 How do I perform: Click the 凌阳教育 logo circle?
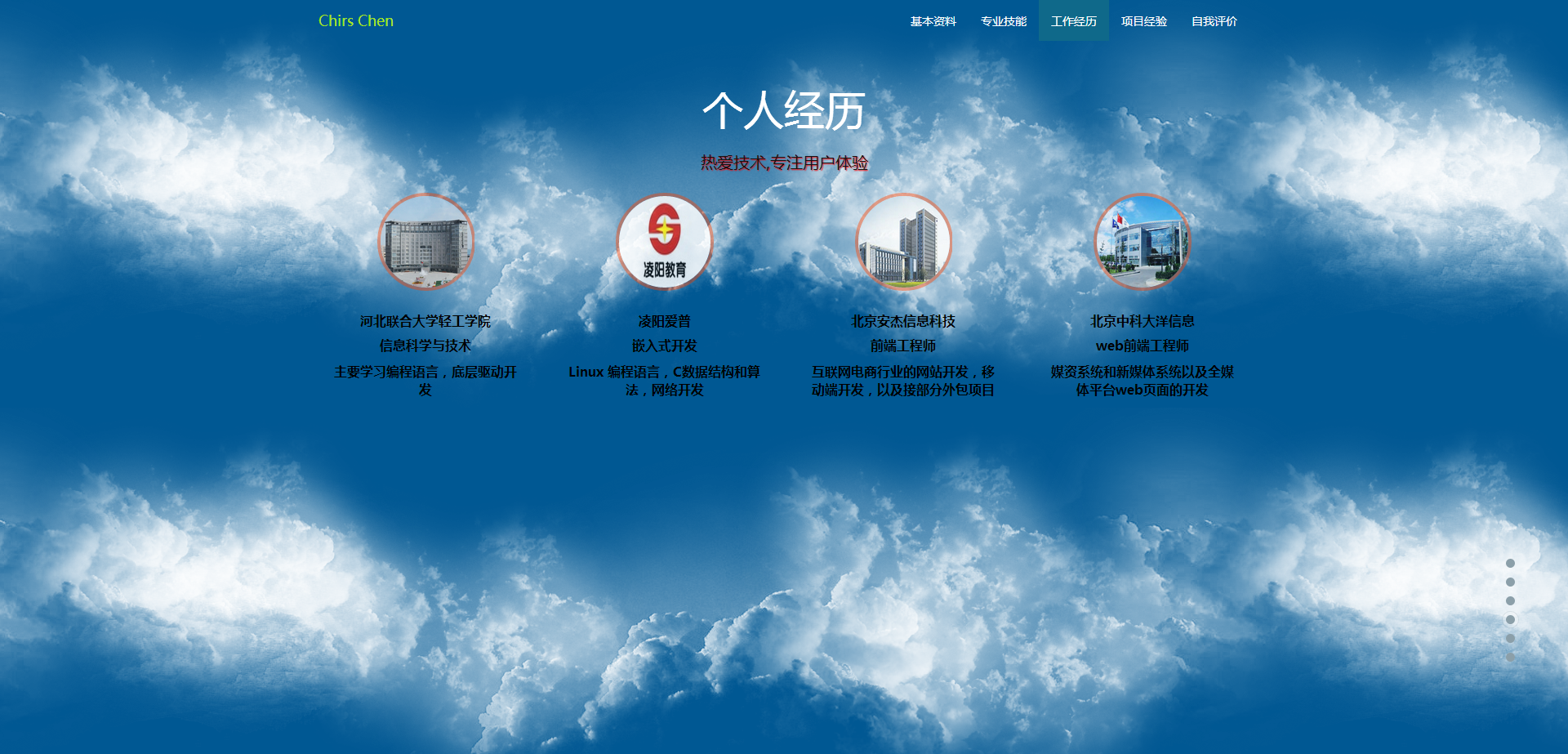tap(665, 242)
